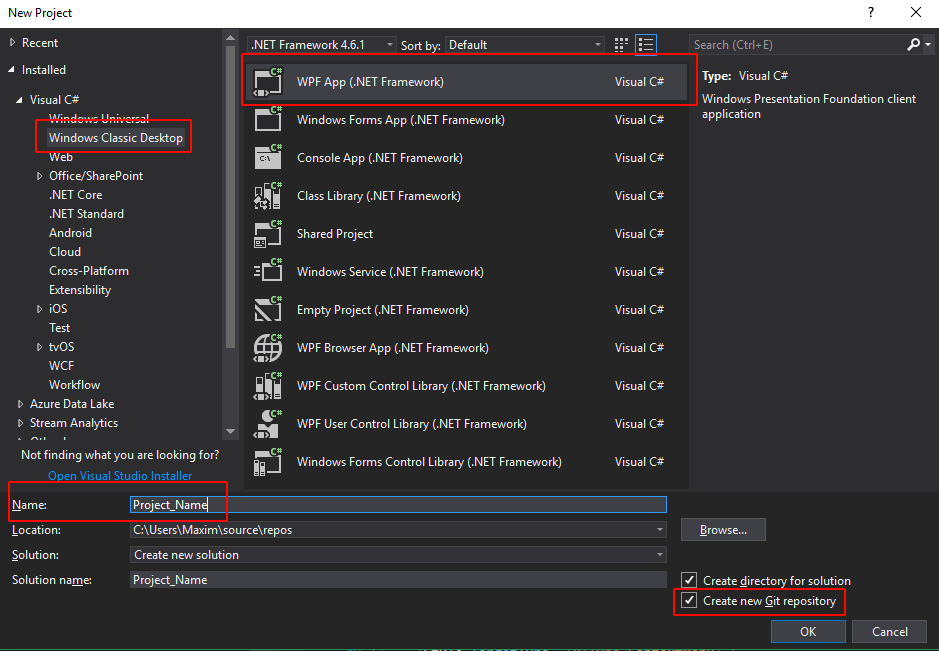
Task: Click the Search (Ctrl+E) box
Action: [799, 45]
